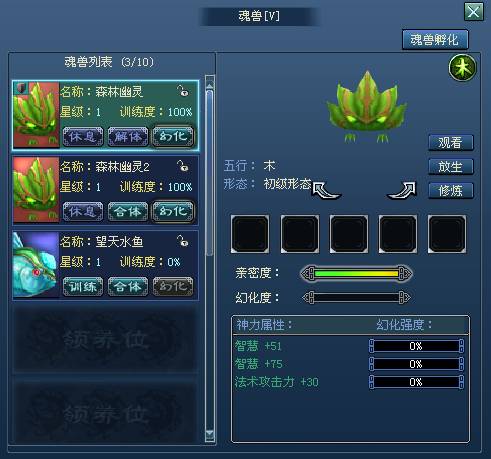Click the 放生 release button
The width and height of the screenshot is (491, 459).
click(450, 166)
